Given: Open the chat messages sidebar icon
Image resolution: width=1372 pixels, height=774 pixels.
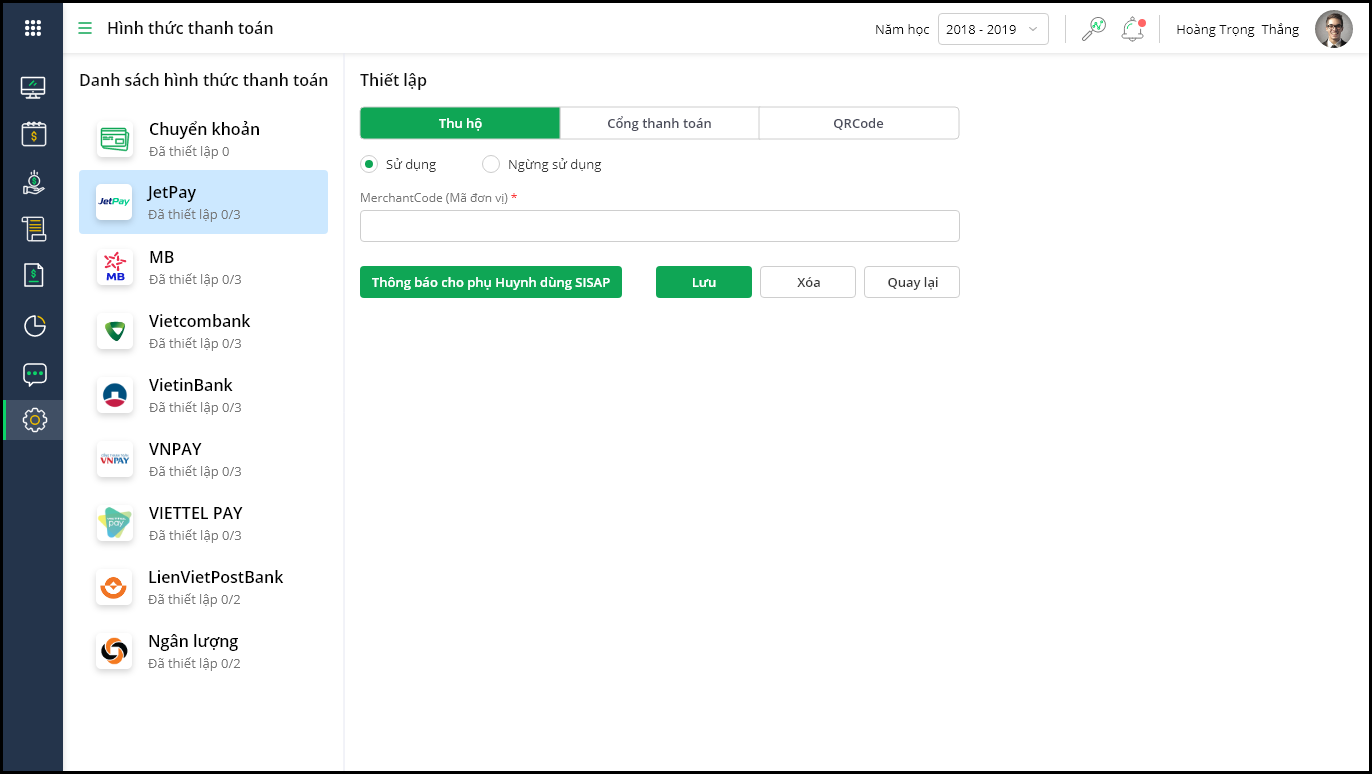Looking at the screenshot, I should pyautogui.click(x=34, y=374).
